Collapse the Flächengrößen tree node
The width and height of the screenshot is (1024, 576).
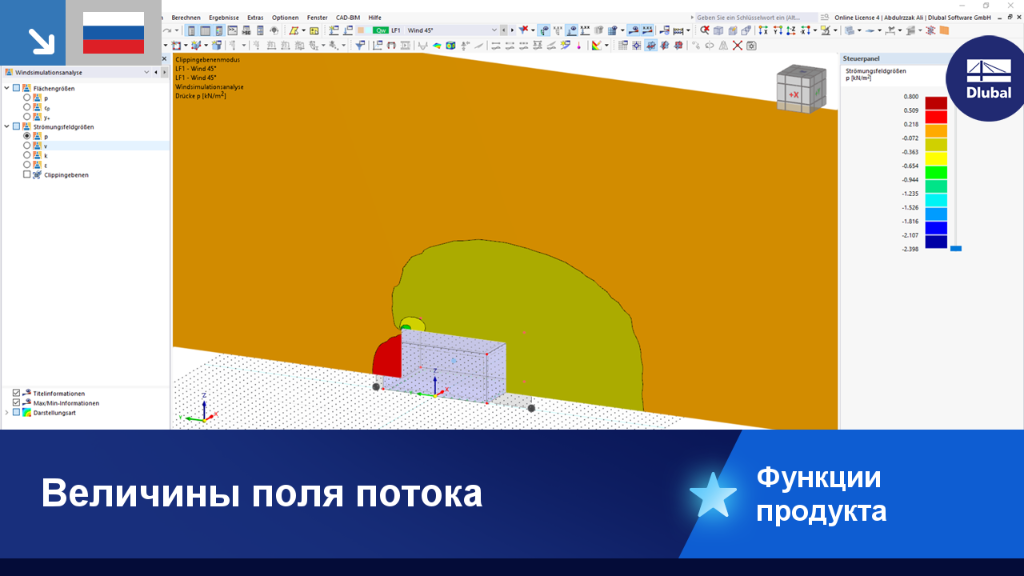(x=7, y=88)
